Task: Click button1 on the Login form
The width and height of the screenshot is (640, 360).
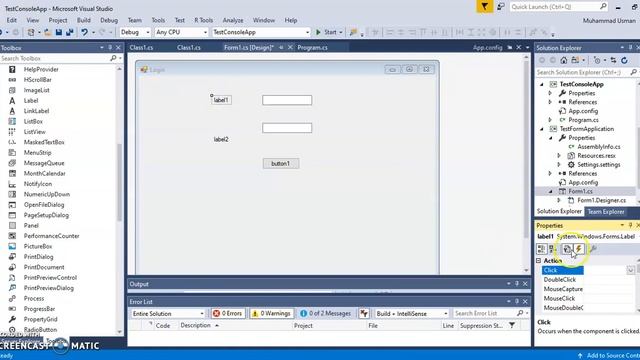Action: [281, 163]
